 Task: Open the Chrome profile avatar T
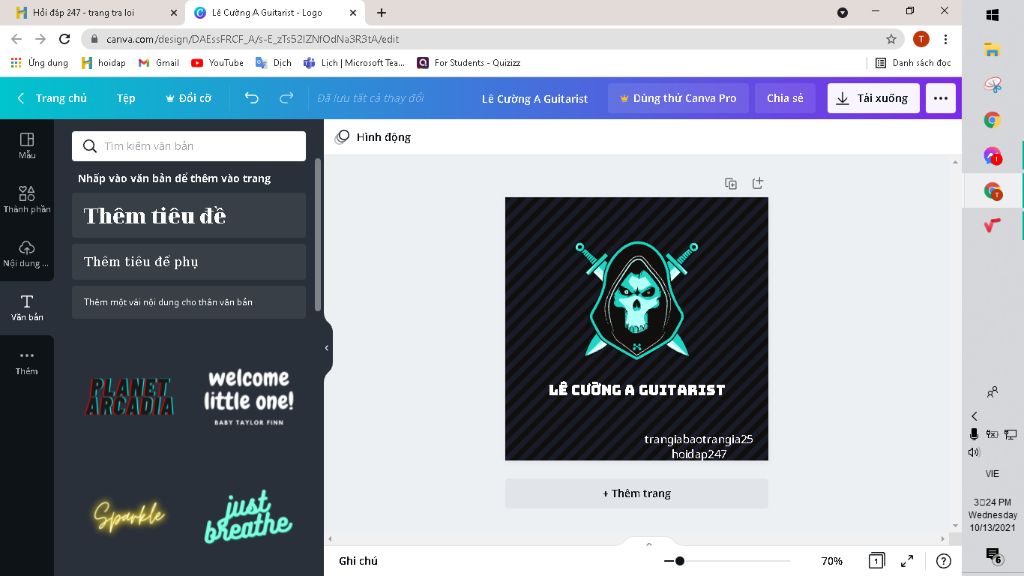tap(921, 39)
